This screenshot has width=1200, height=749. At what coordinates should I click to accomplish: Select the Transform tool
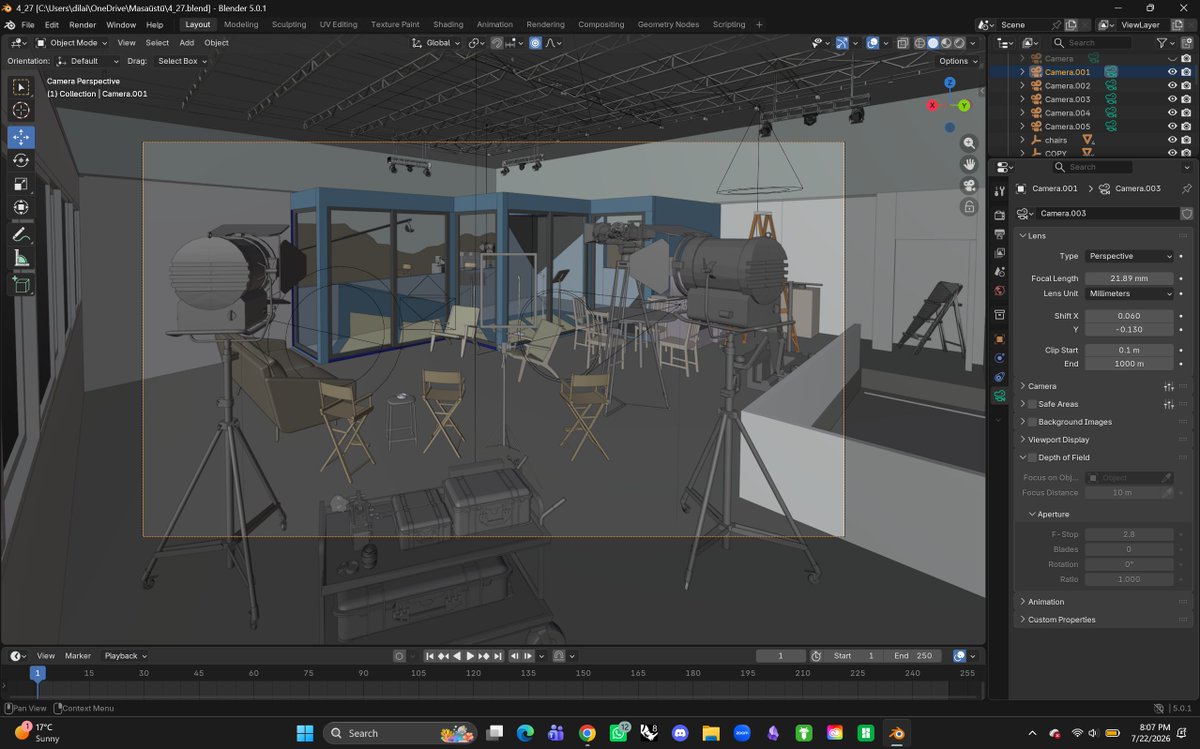point(21,207)
